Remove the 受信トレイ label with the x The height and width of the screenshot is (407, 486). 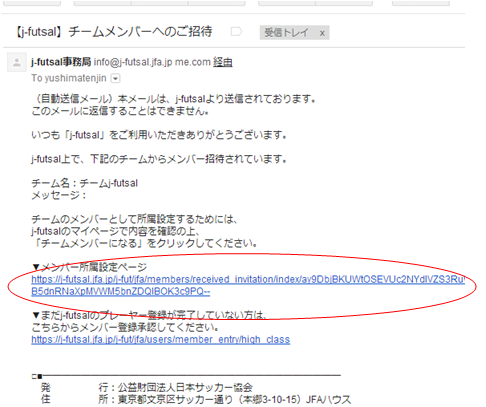(x=322, y=33)
